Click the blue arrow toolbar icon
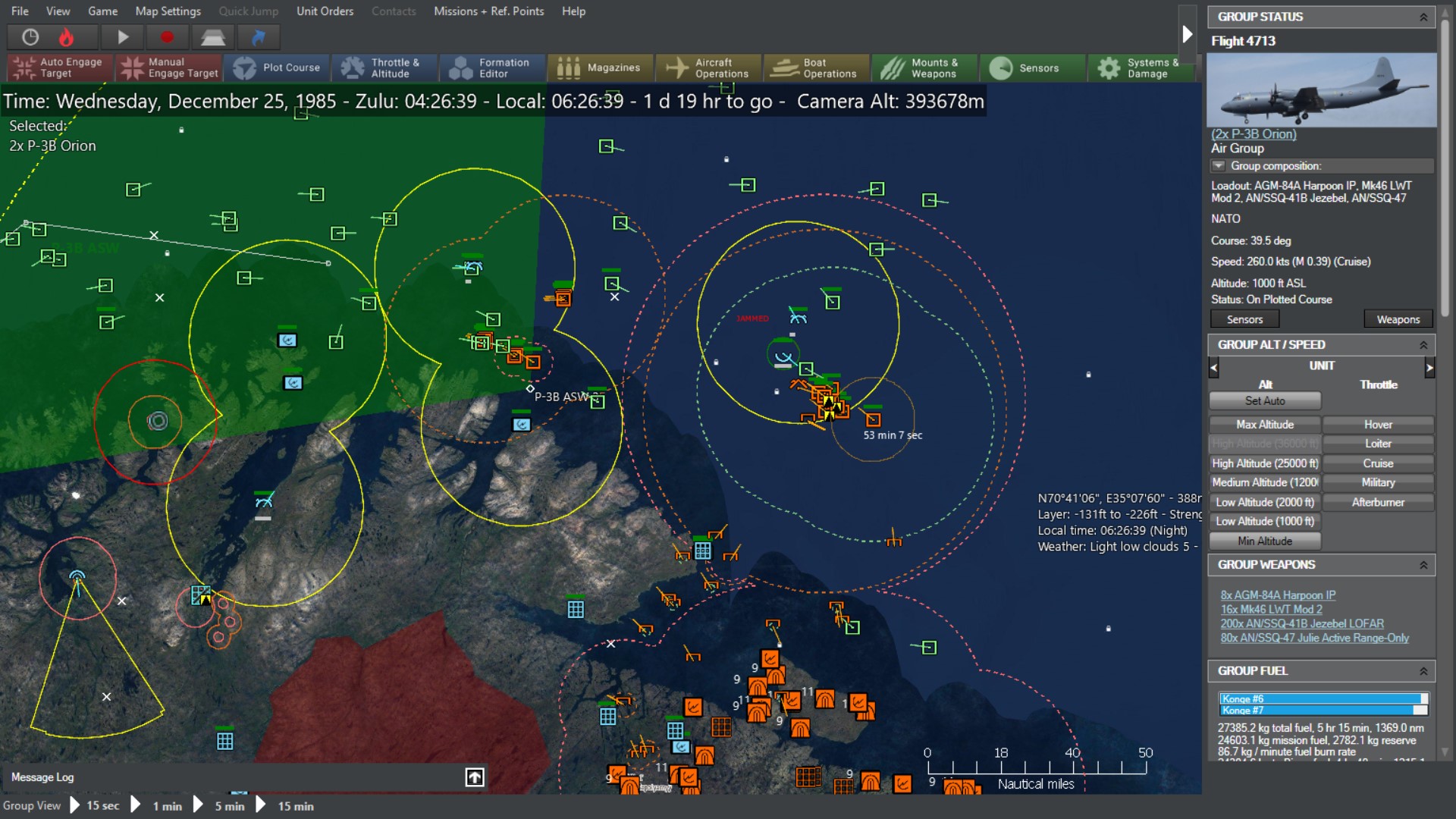 point(258,37)
